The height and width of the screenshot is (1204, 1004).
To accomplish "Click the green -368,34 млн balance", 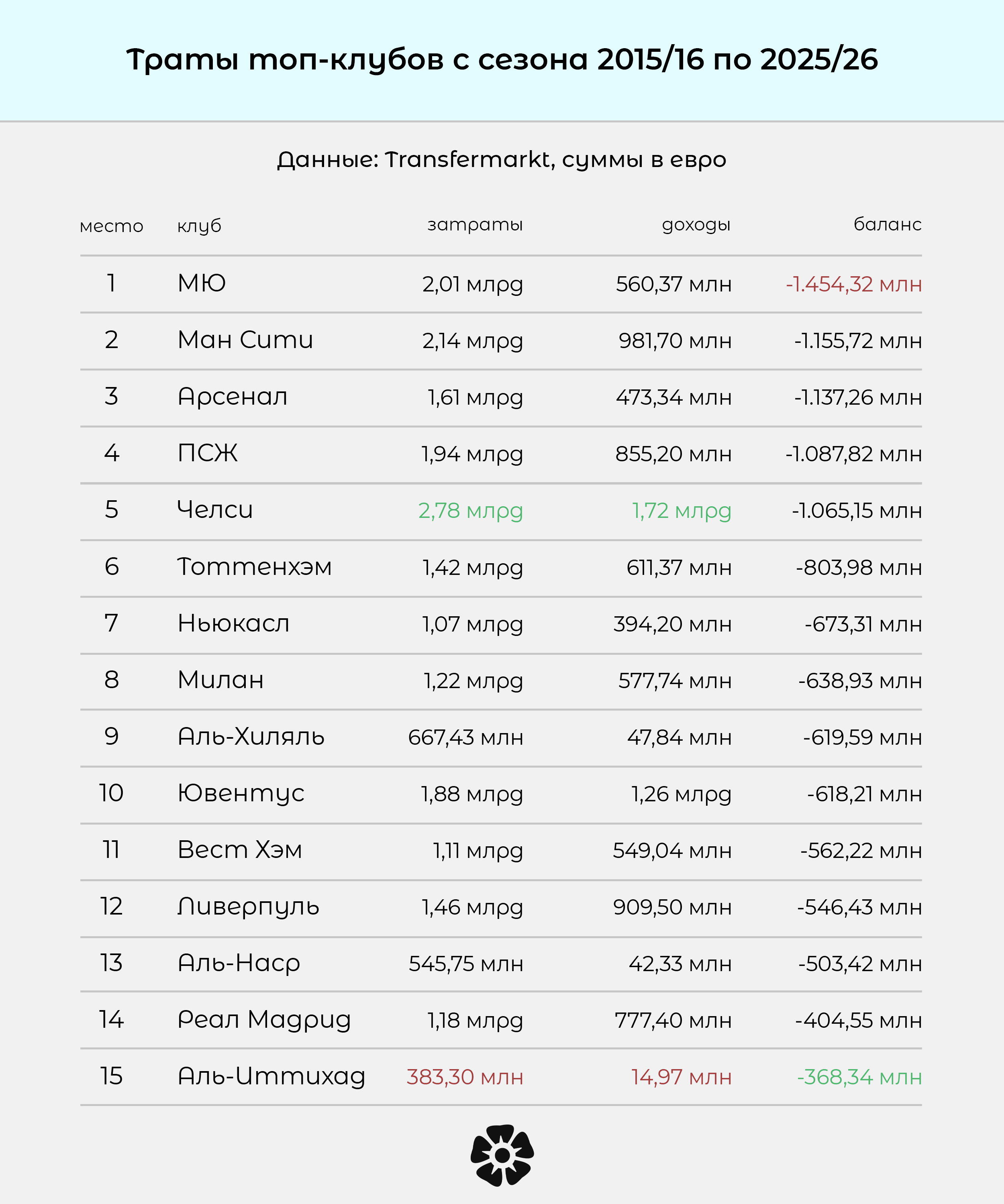I will point(859,1077).
